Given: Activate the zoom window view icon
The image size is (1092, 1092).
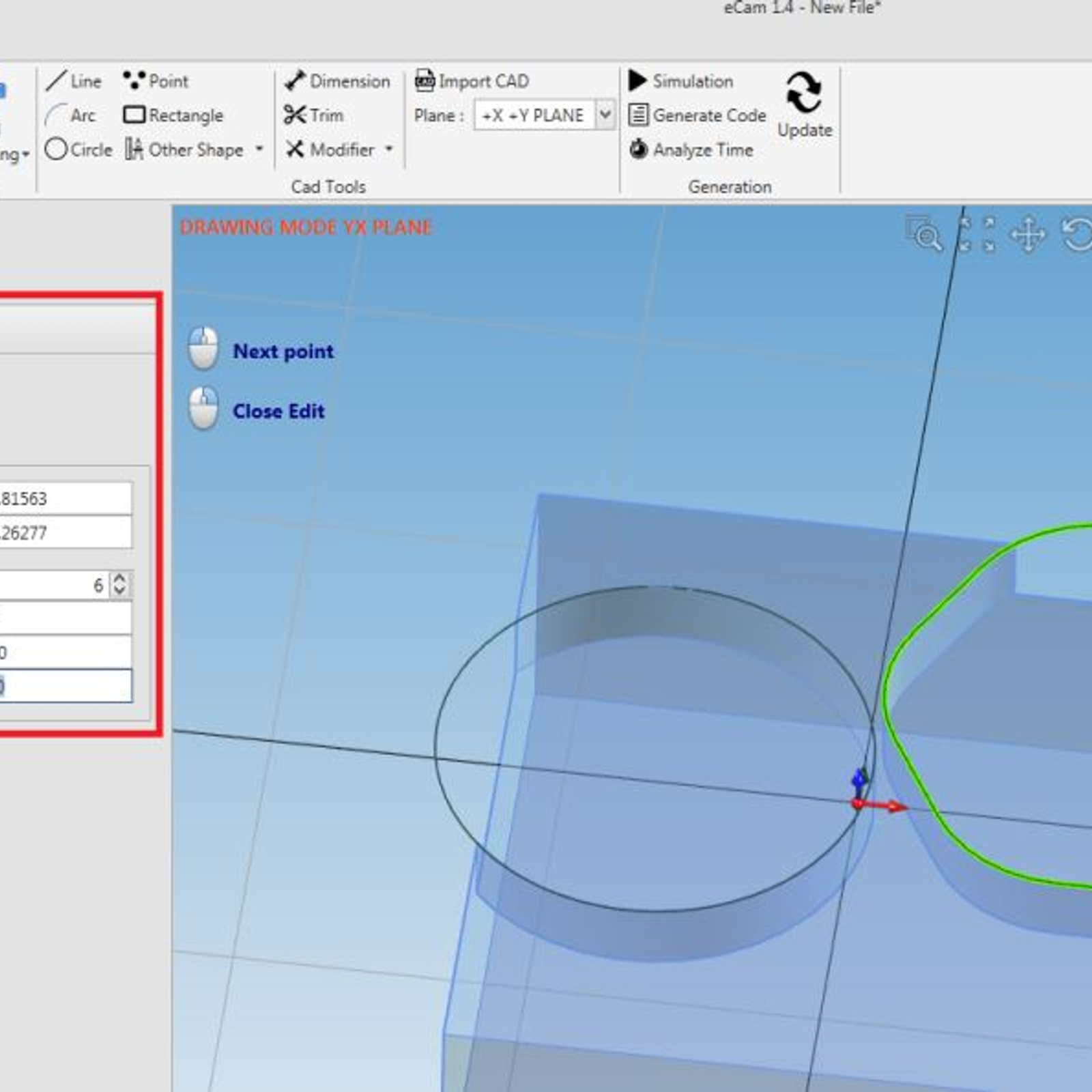Looking at the screenshot, I should (x=924, y=234).
